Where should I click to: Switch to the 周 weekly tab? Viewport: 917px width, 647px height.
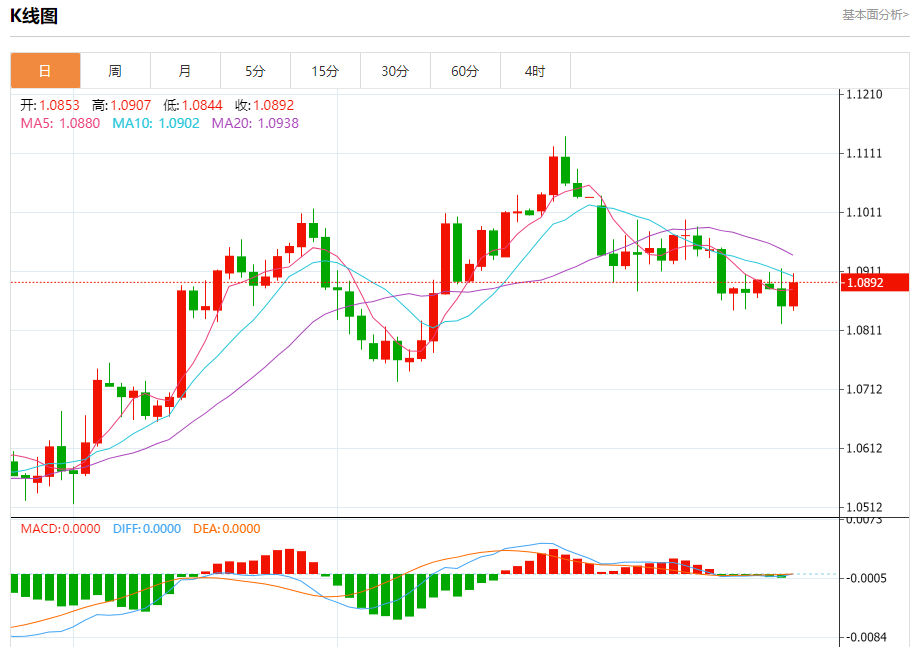pyautogui.click(x=115, y=71)
